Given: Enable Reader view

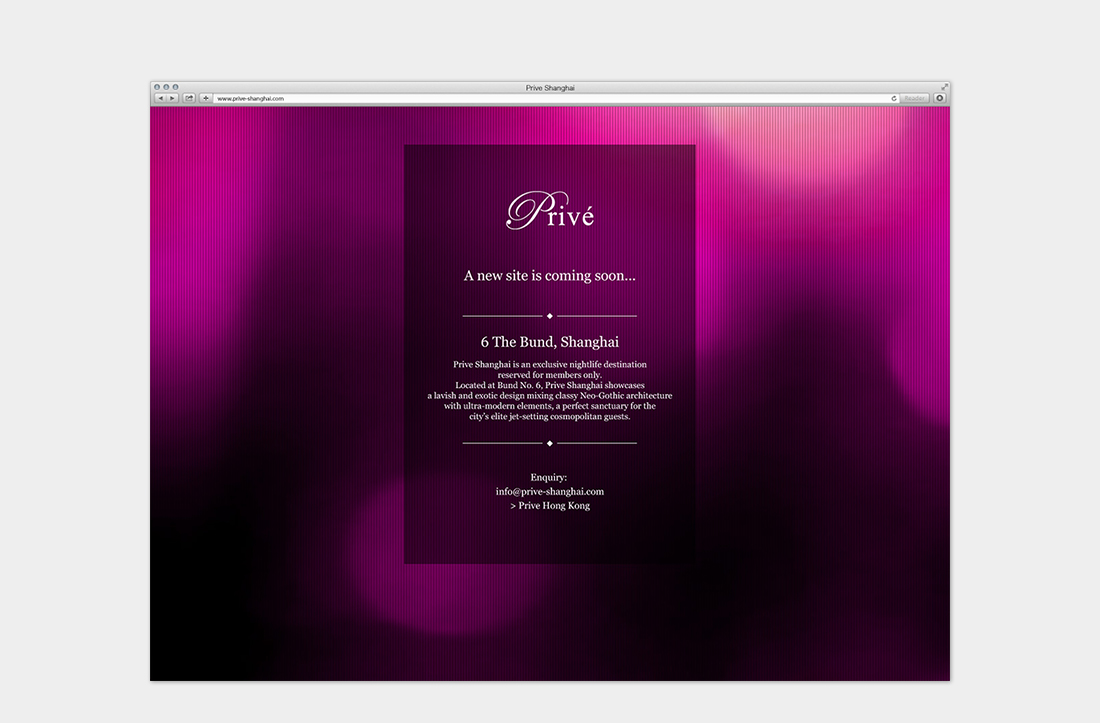Looking at the screenshot, I should tap(914, 98).
